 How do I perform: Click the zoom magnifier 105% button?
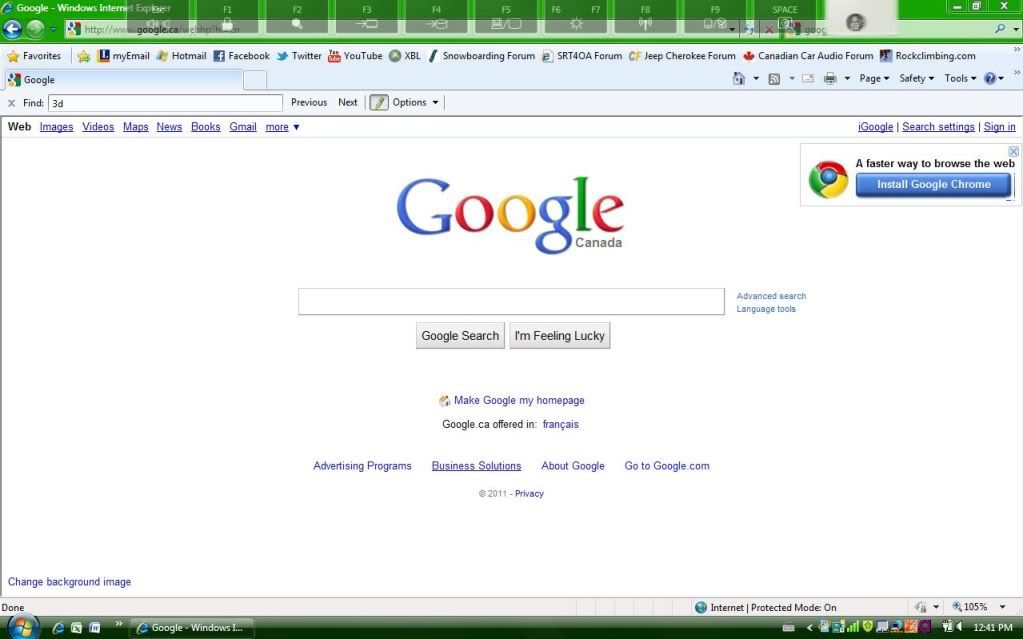970,607
